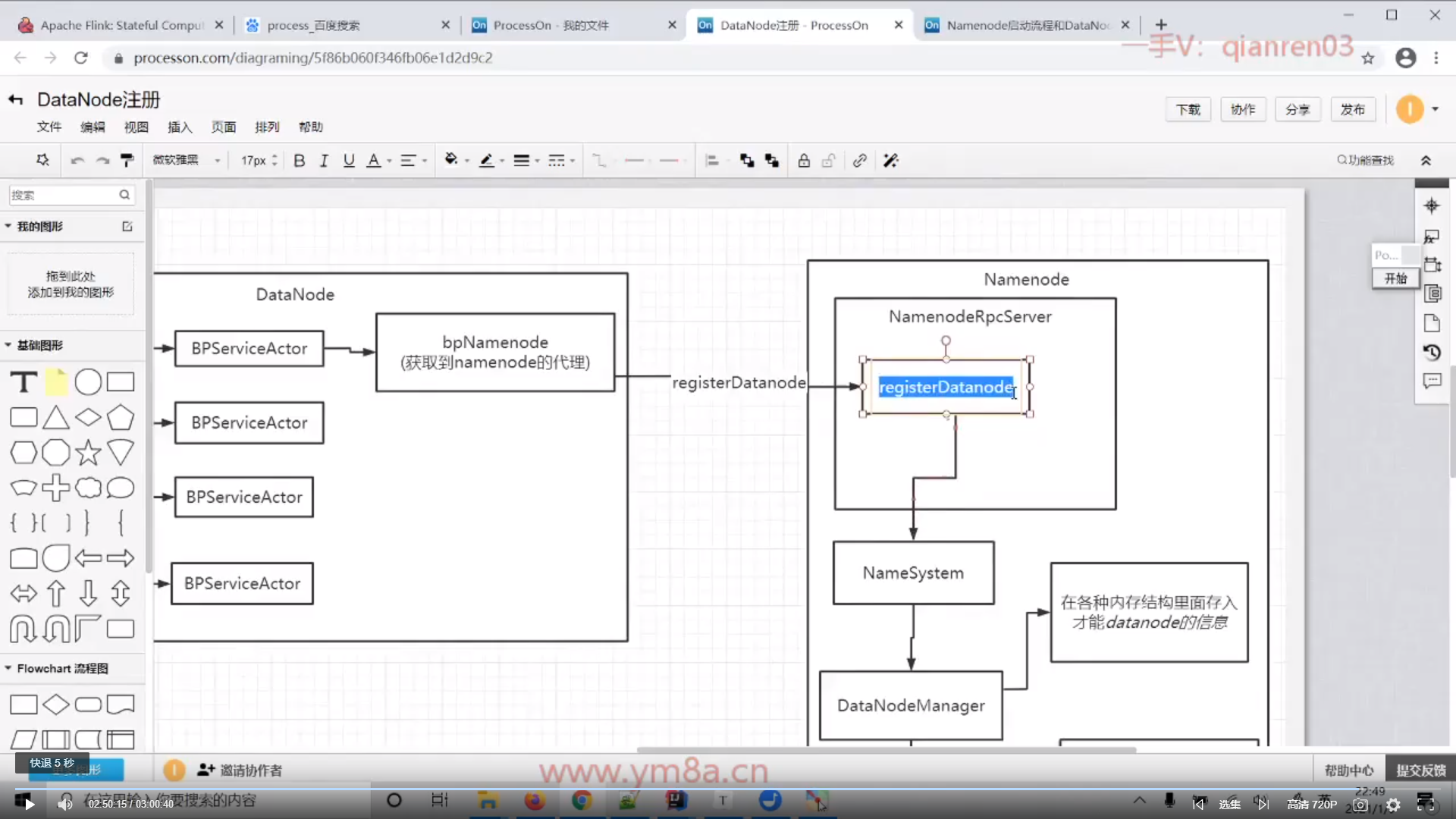The width and height of the screenshot is (1456, 819).
Task: Select the text T shape tool
Action: coord(24,382)
